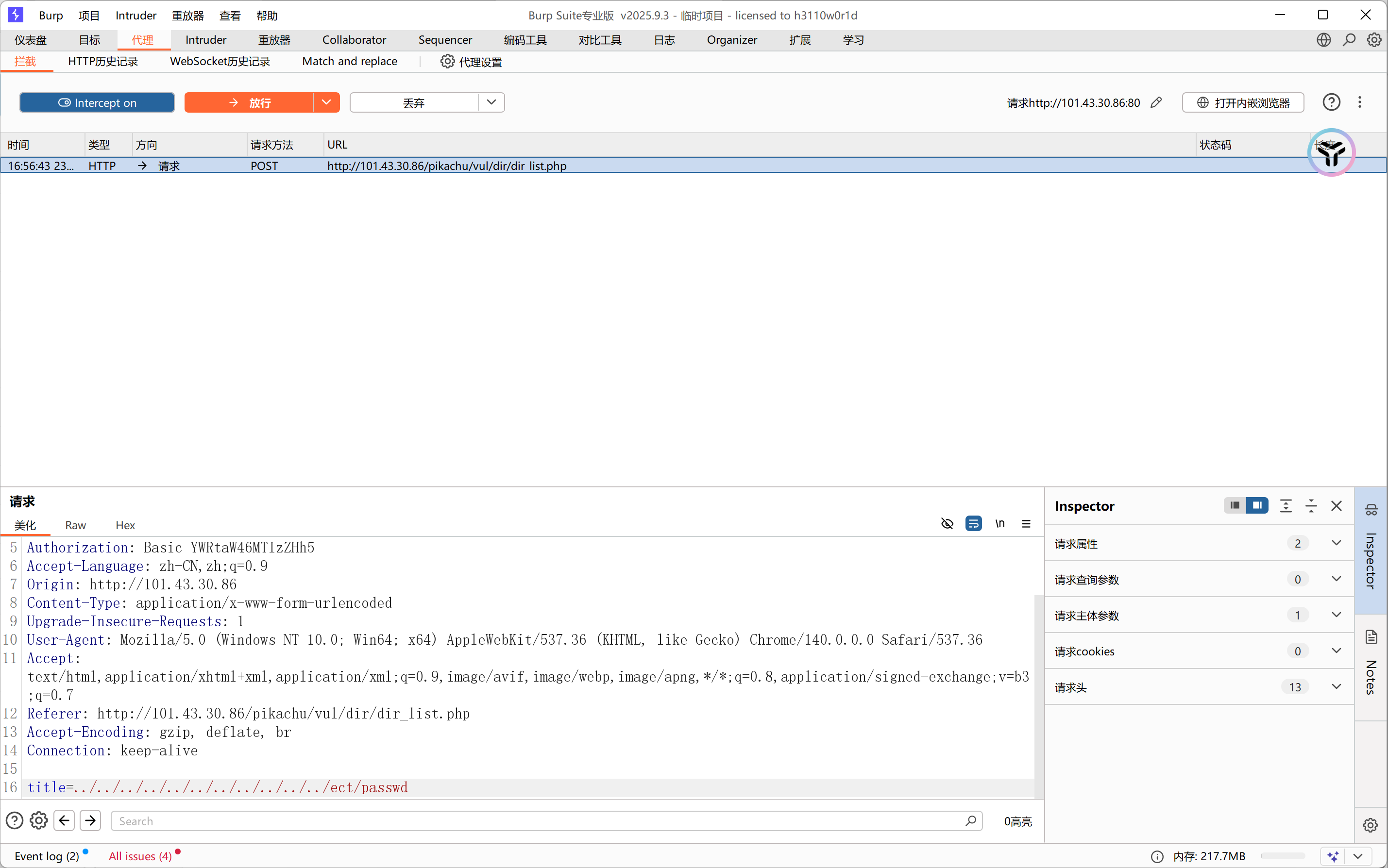Open Event log (2) in status bar

[47, 856]
